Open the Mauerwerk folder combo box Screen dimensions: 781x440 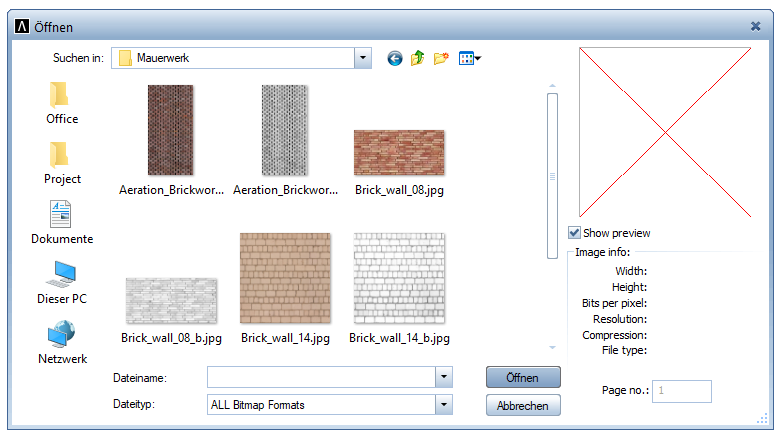pos(241,58)
